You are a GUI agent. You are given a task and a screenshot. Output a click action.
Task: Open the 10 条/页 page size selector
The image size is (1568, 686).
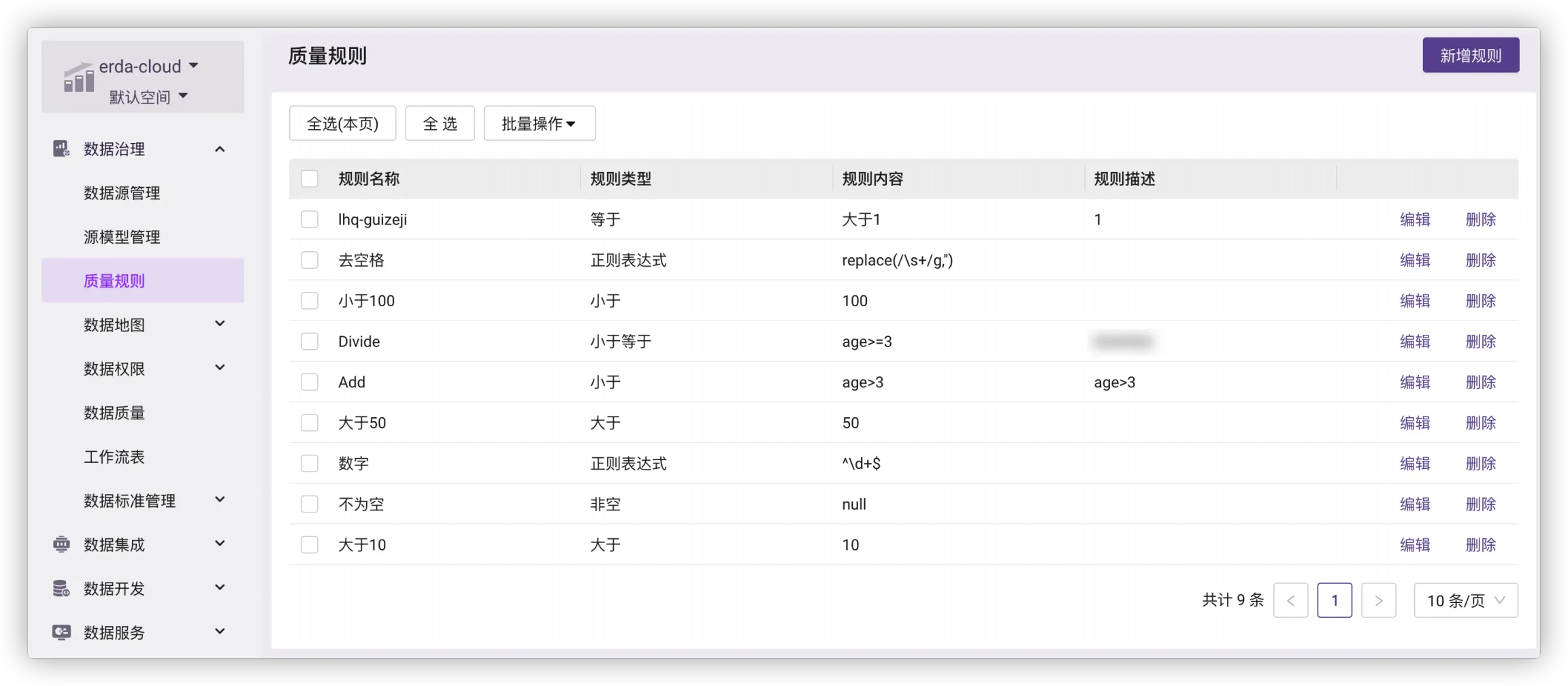[1465, 600]
